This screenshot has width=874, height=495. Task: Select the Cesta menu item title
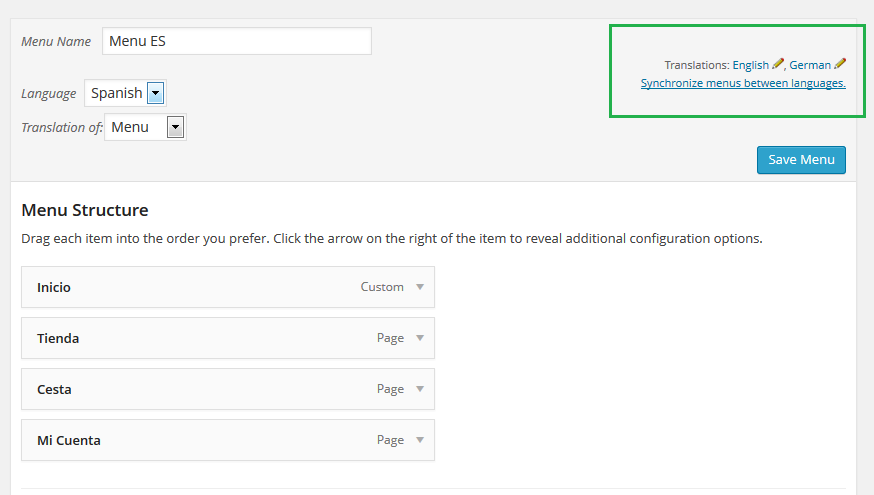click(x=54, y=390)
